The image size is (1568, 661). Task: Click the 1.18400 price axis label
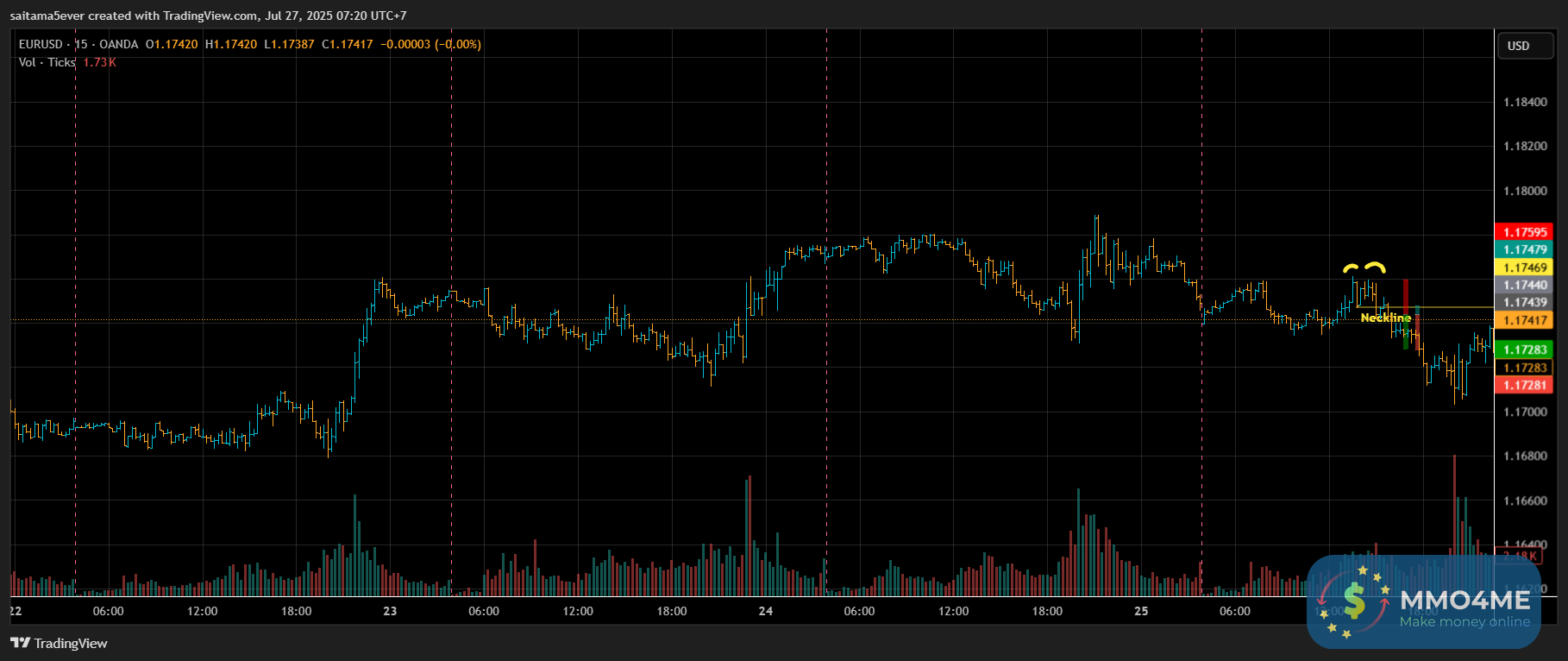(x=1525, y=102)
